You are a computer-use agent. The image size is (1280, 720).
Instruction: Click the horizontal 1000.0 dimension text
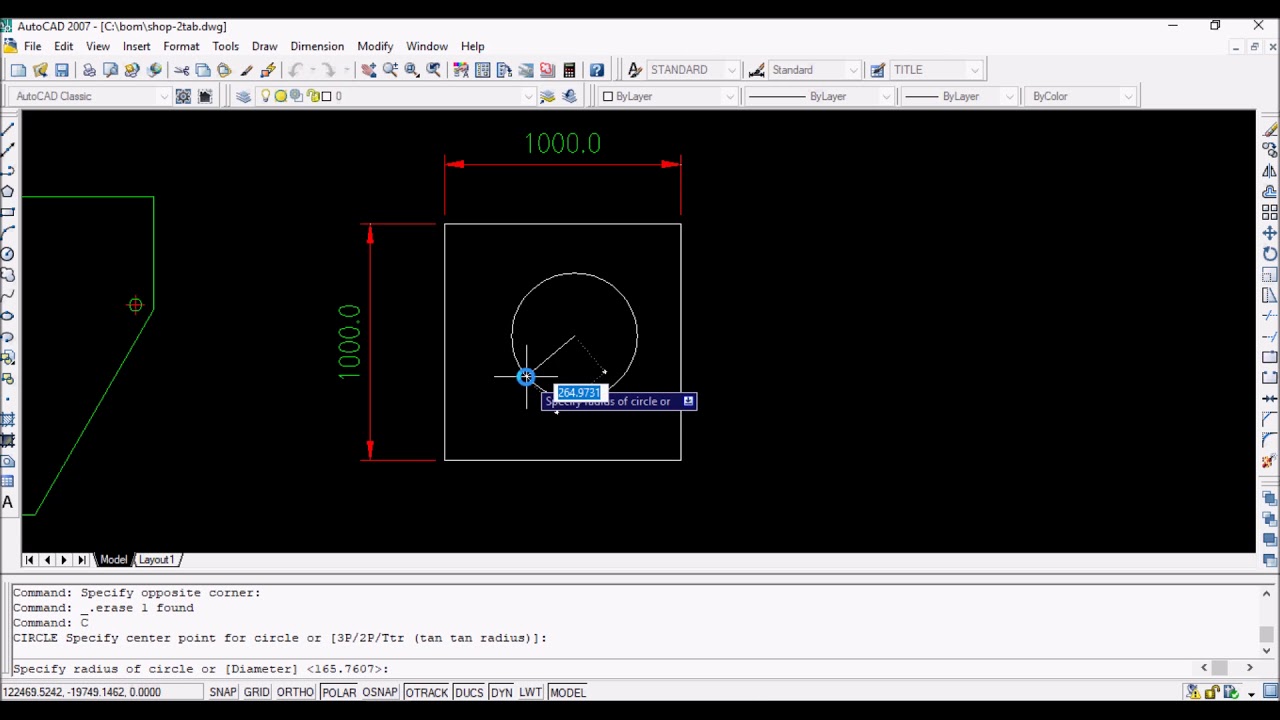tap(563, 144)
